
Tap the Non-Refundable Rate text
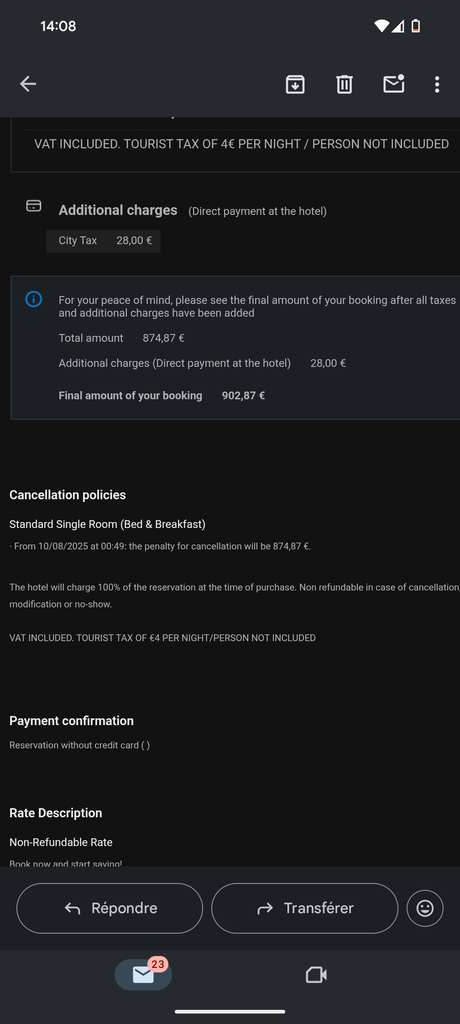(x=61, y=842)
